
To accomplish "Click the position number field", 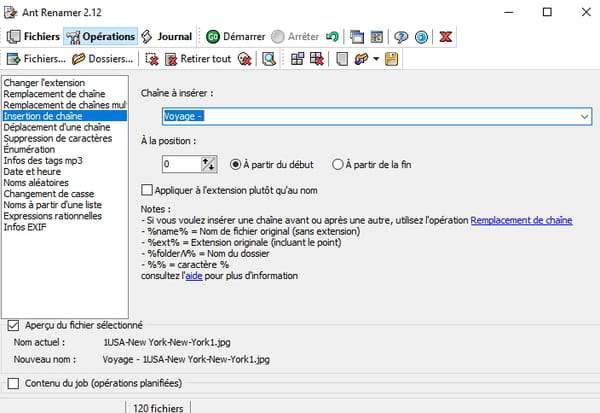I will [182, 164].
